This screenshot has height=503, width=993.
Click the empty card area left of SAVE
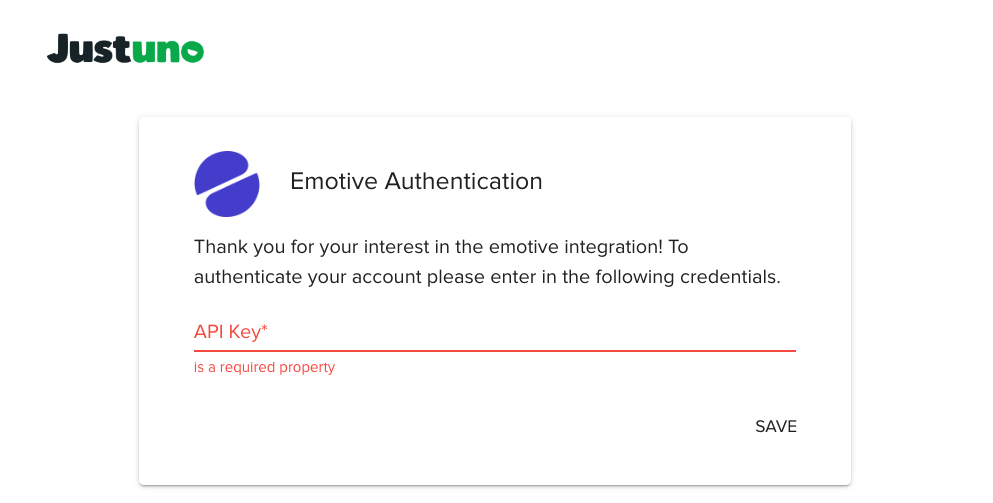pos(450,427)
